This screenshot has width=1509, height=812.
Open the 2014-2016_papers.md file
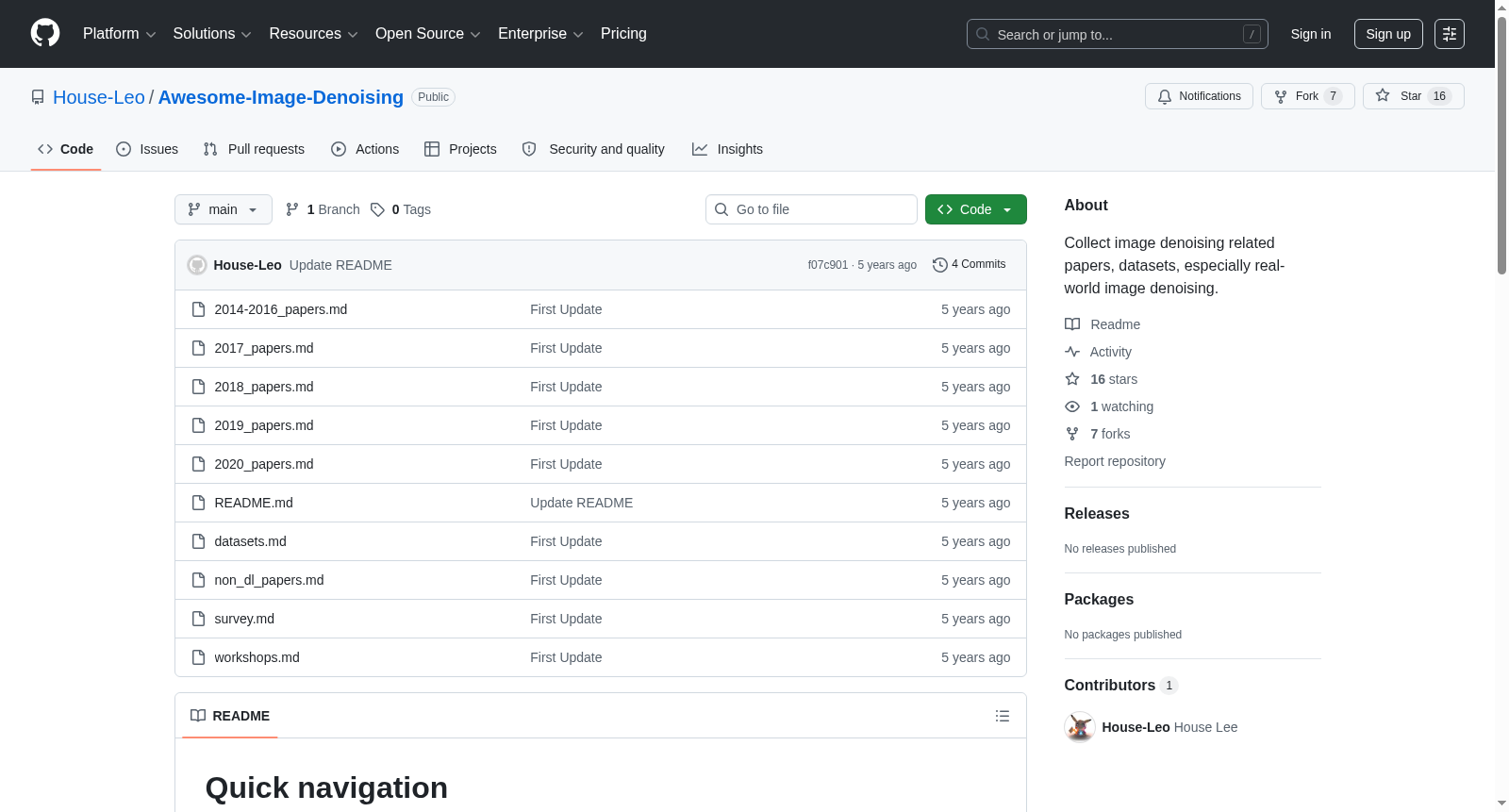(281, 309)
